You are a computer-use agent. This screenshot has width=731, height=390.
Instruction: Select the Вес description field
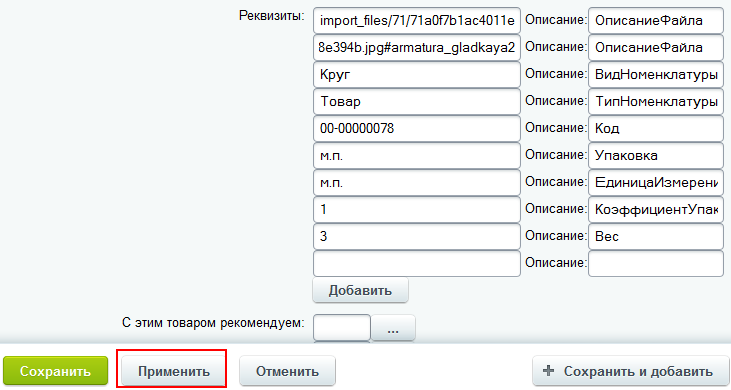click(656, 237)
